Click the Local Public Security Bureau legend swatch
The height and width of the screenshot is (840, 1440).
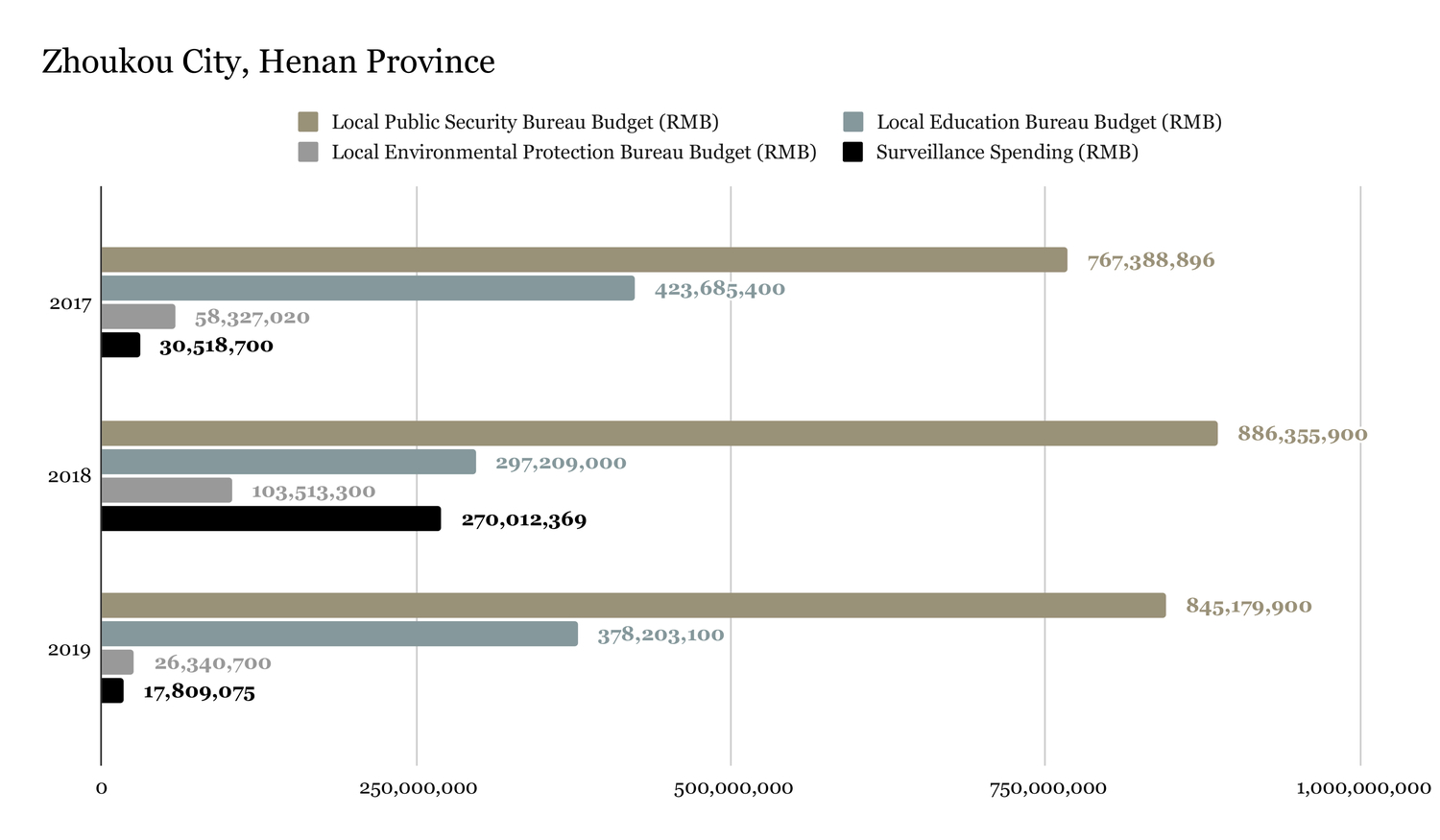pos(308,122)
